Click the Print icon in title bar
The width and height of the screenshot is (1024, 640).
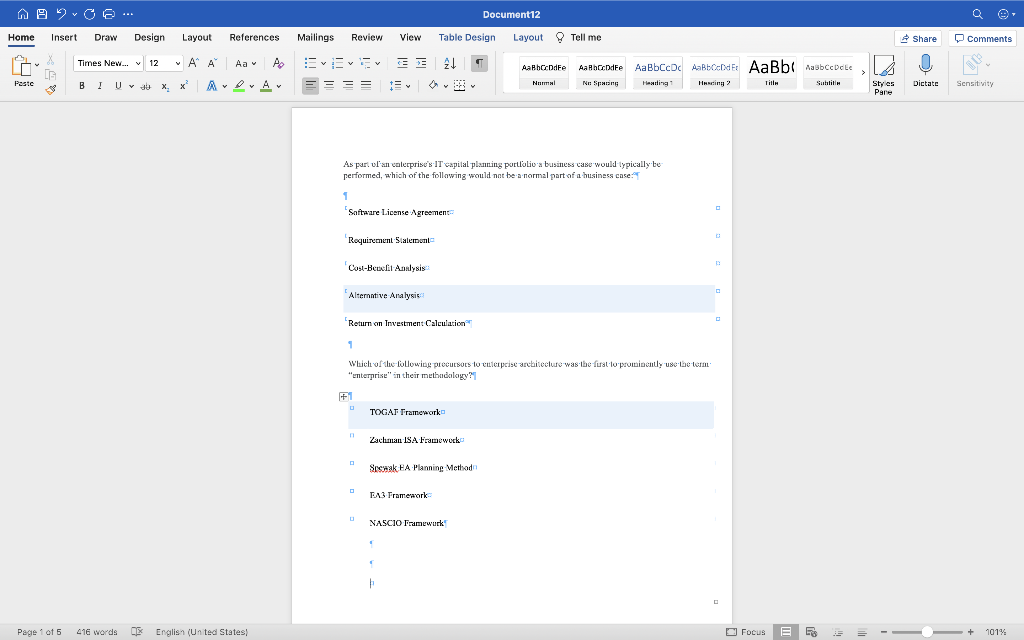[108, 14]
